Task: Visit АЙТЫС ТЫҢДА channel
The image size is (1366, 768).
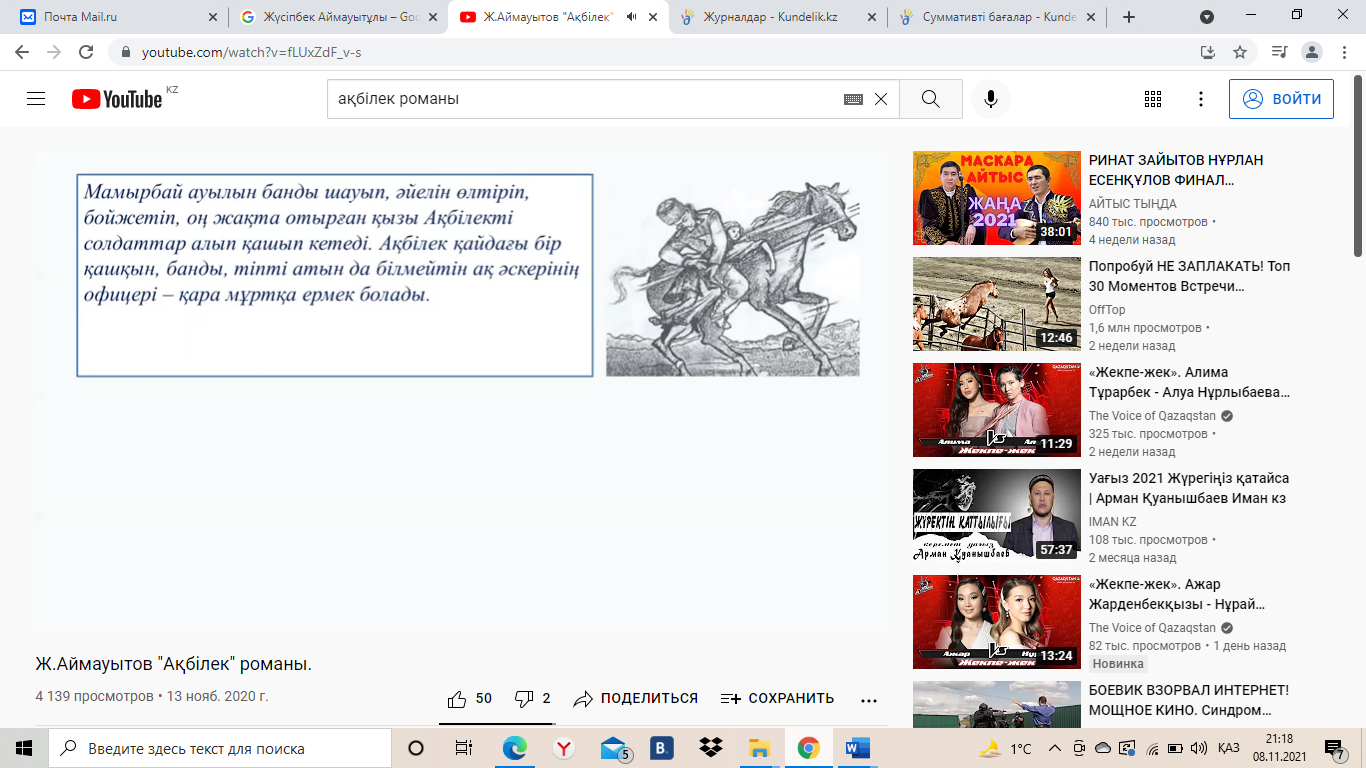Action: pos(1132,204)
